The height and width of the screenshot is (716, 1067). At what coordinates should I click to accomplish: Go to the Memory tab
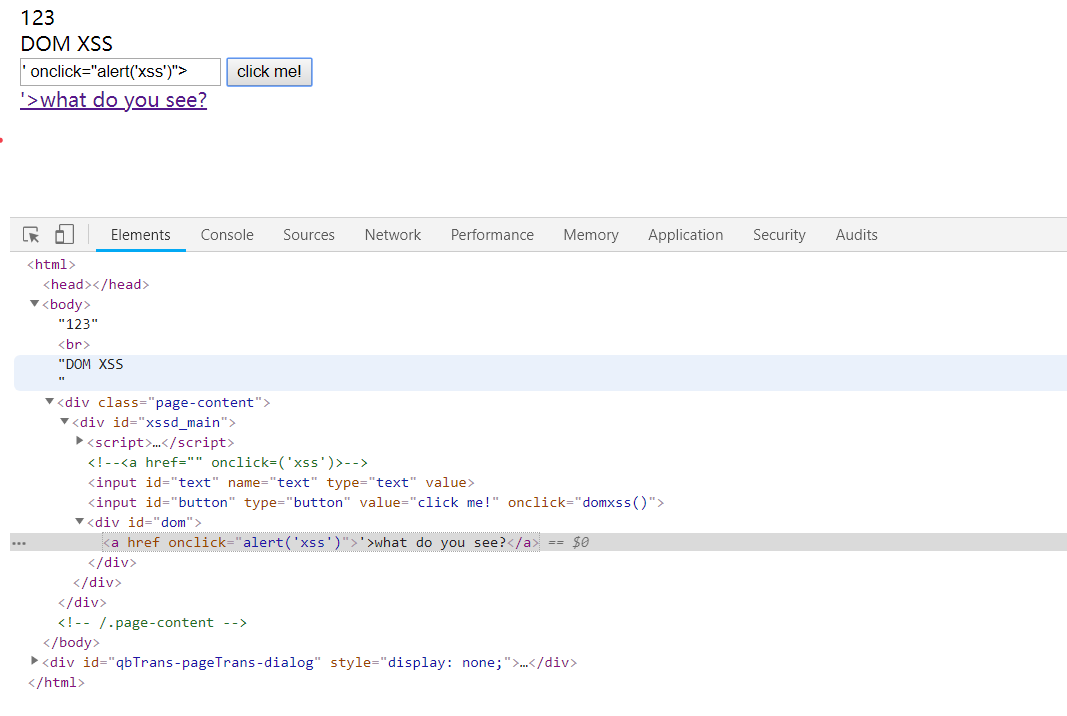coord(591,235)
